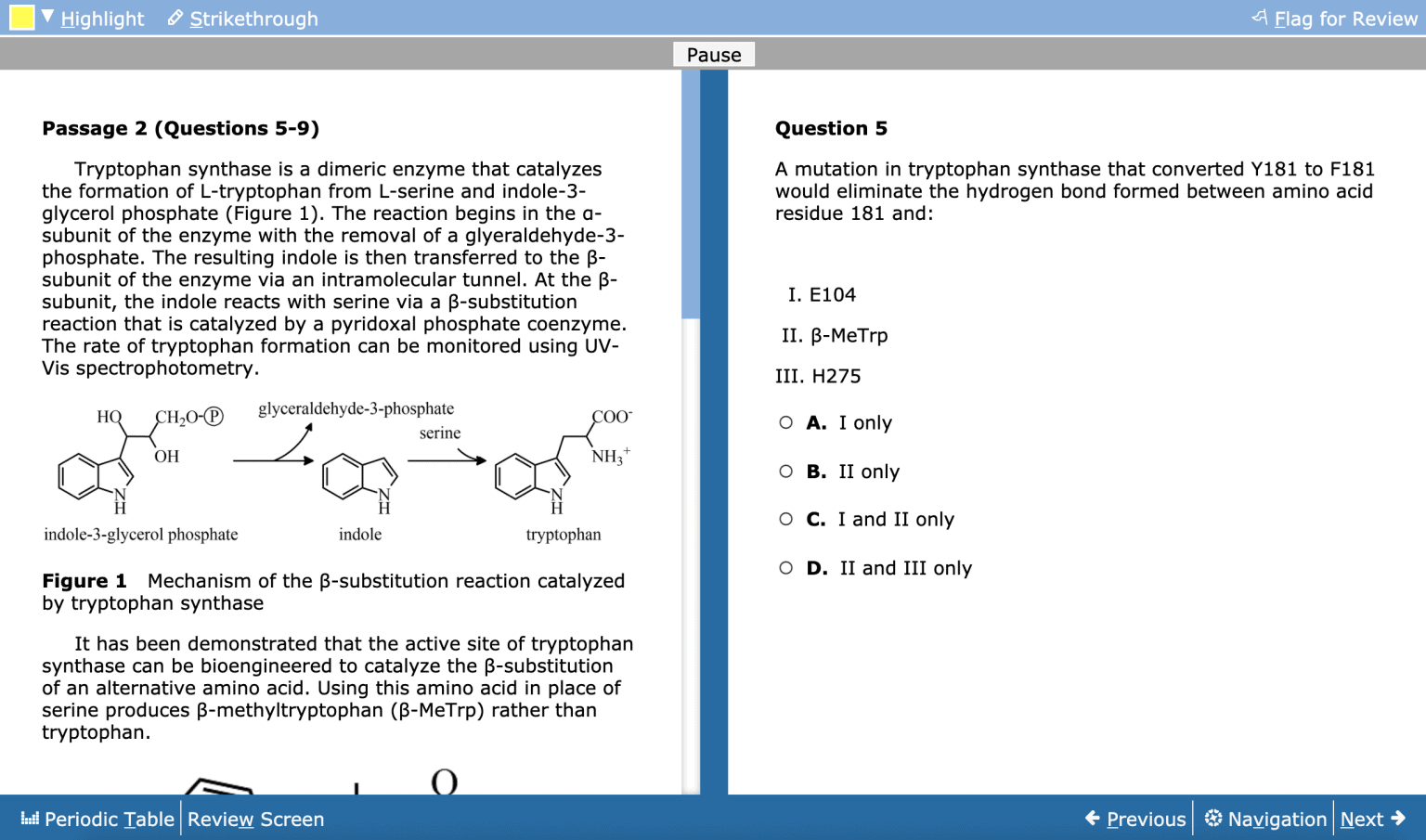
Task: Click the tryptophan structure label
Action: tap(564, 535)
